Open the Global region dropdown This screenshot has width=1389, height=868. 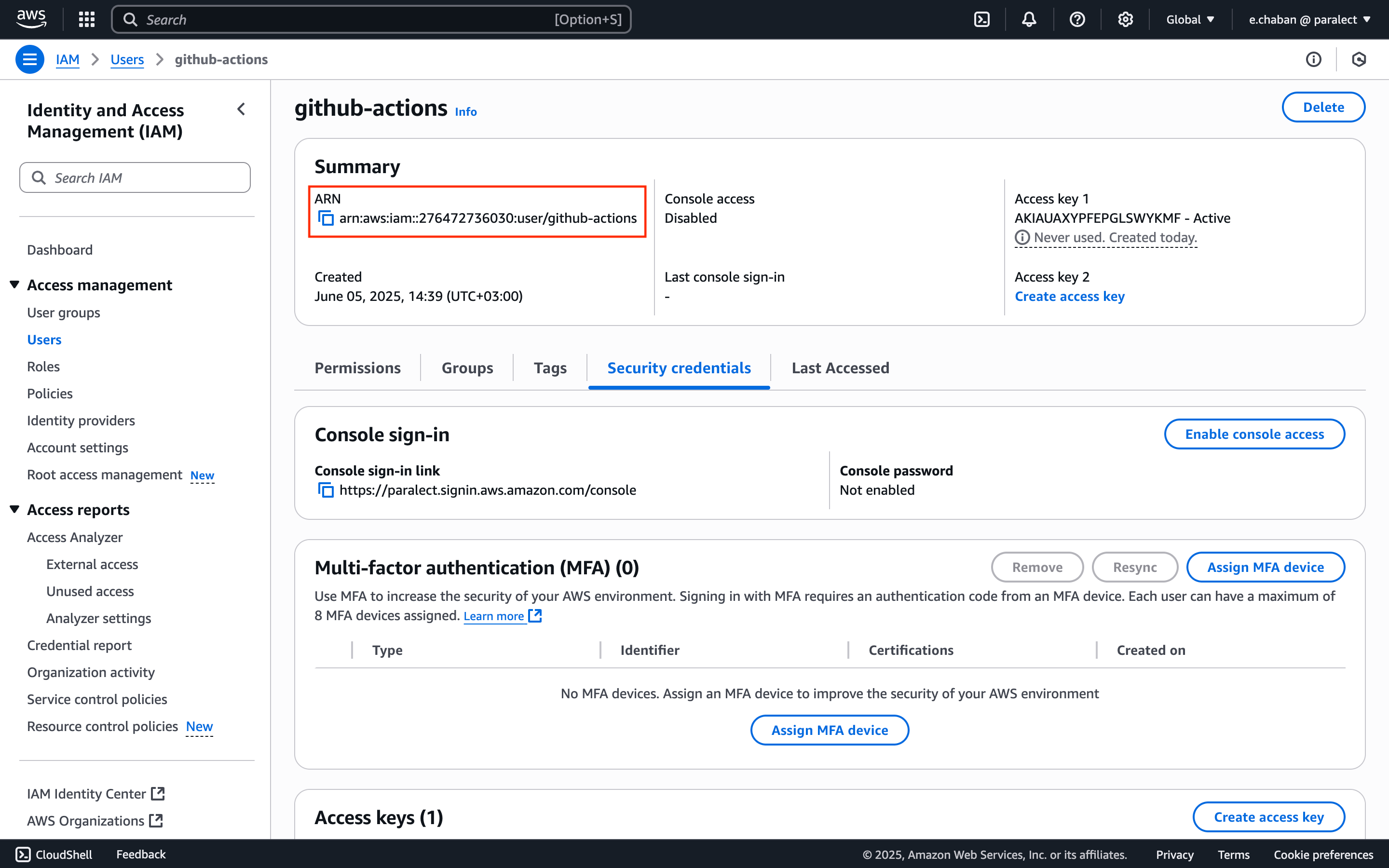pos(1190,19)
